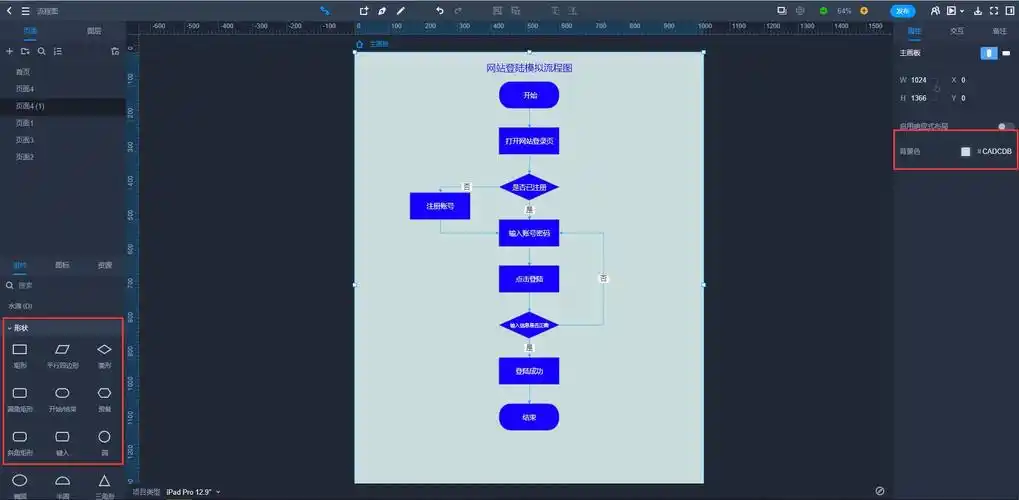Collapse the right properties panel
This screenshot has height=500, width=1019.
point(1009,10)
